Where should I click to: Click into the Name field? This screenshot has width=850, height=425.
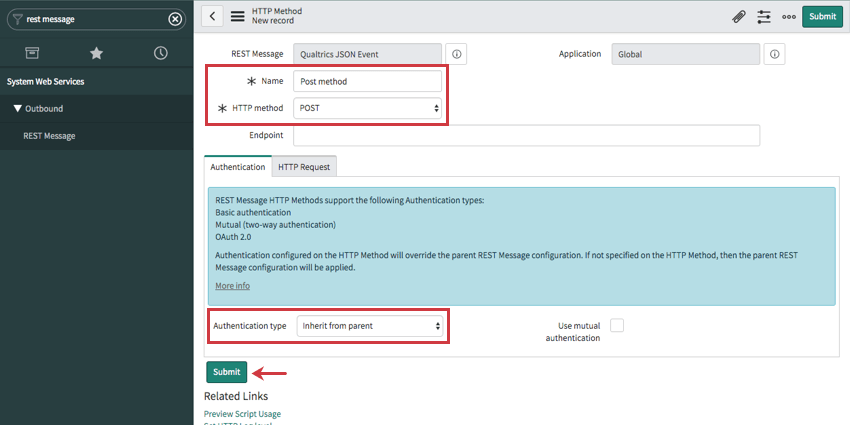368,81
